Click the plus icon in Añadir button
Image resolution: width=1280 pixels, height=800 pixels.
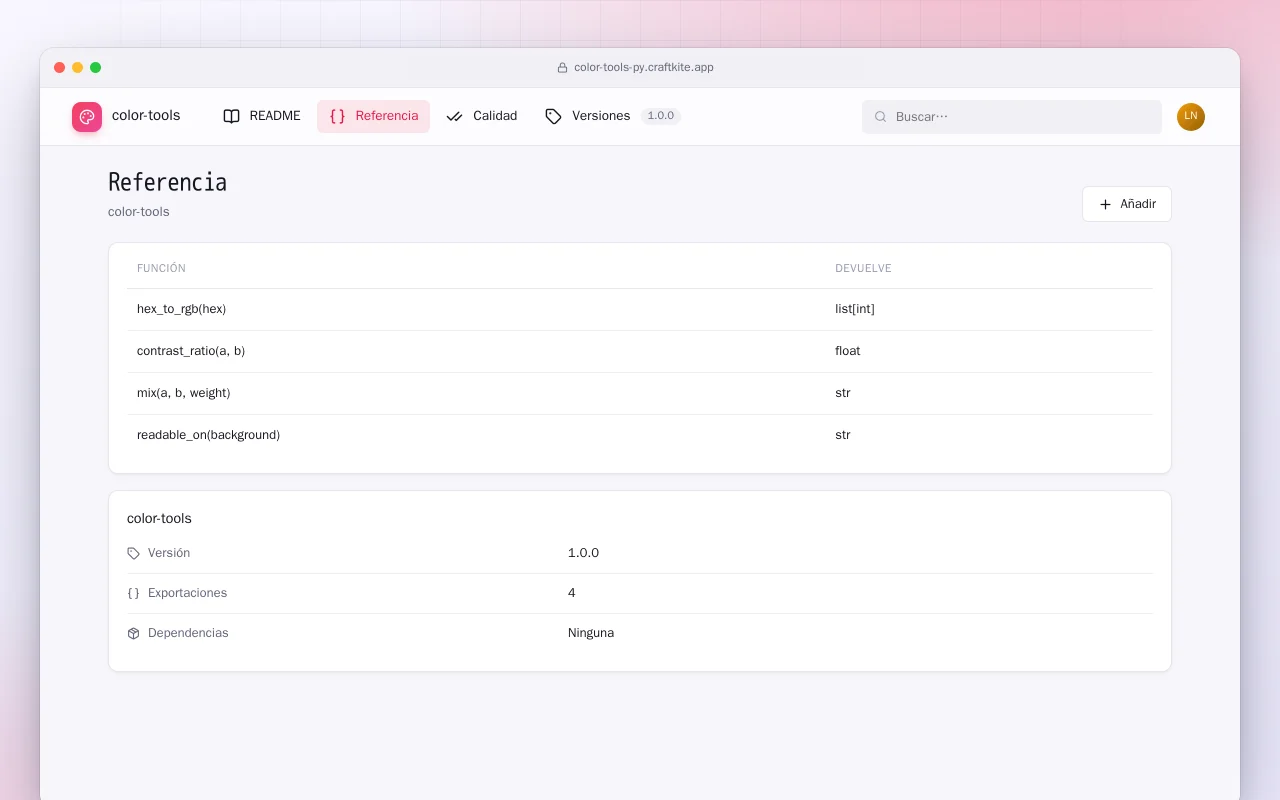point(1105,204)
